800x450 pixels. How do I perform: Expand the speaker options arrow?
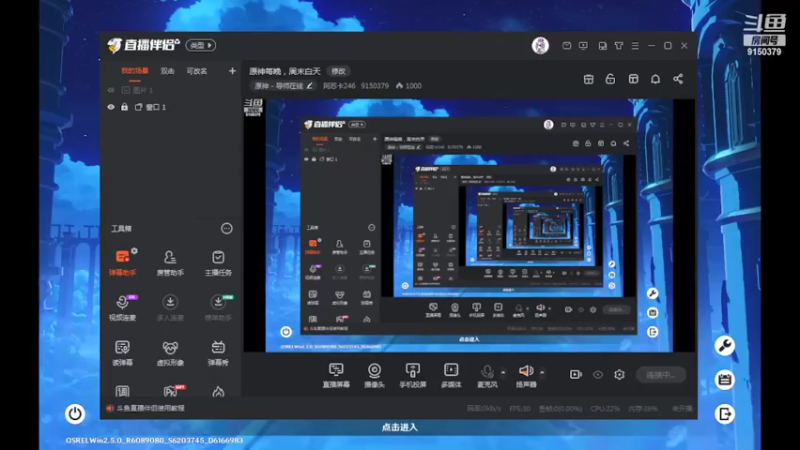tap(542, 372)
